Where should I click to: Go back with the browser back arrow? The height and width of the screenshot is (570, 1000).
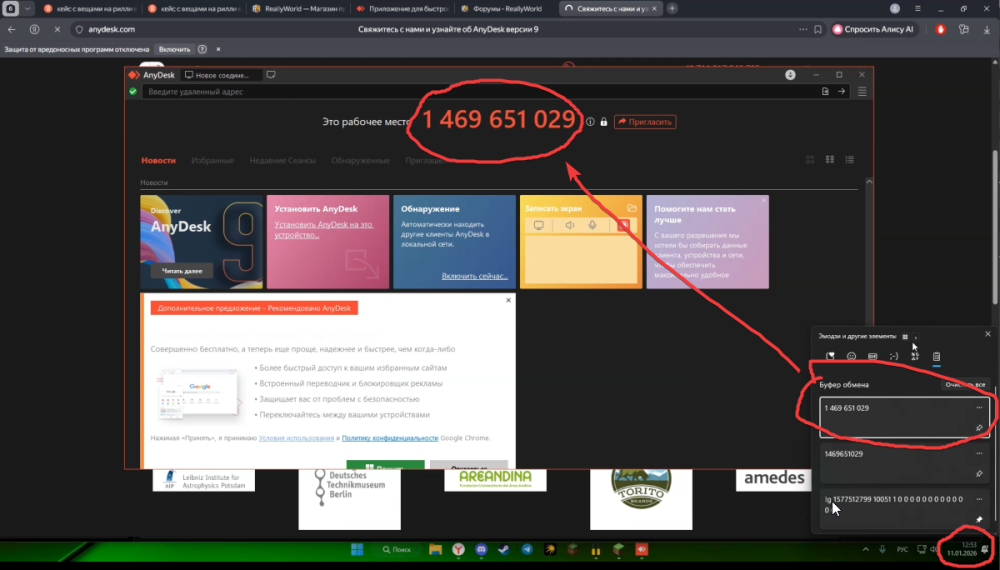click(11, 29)
